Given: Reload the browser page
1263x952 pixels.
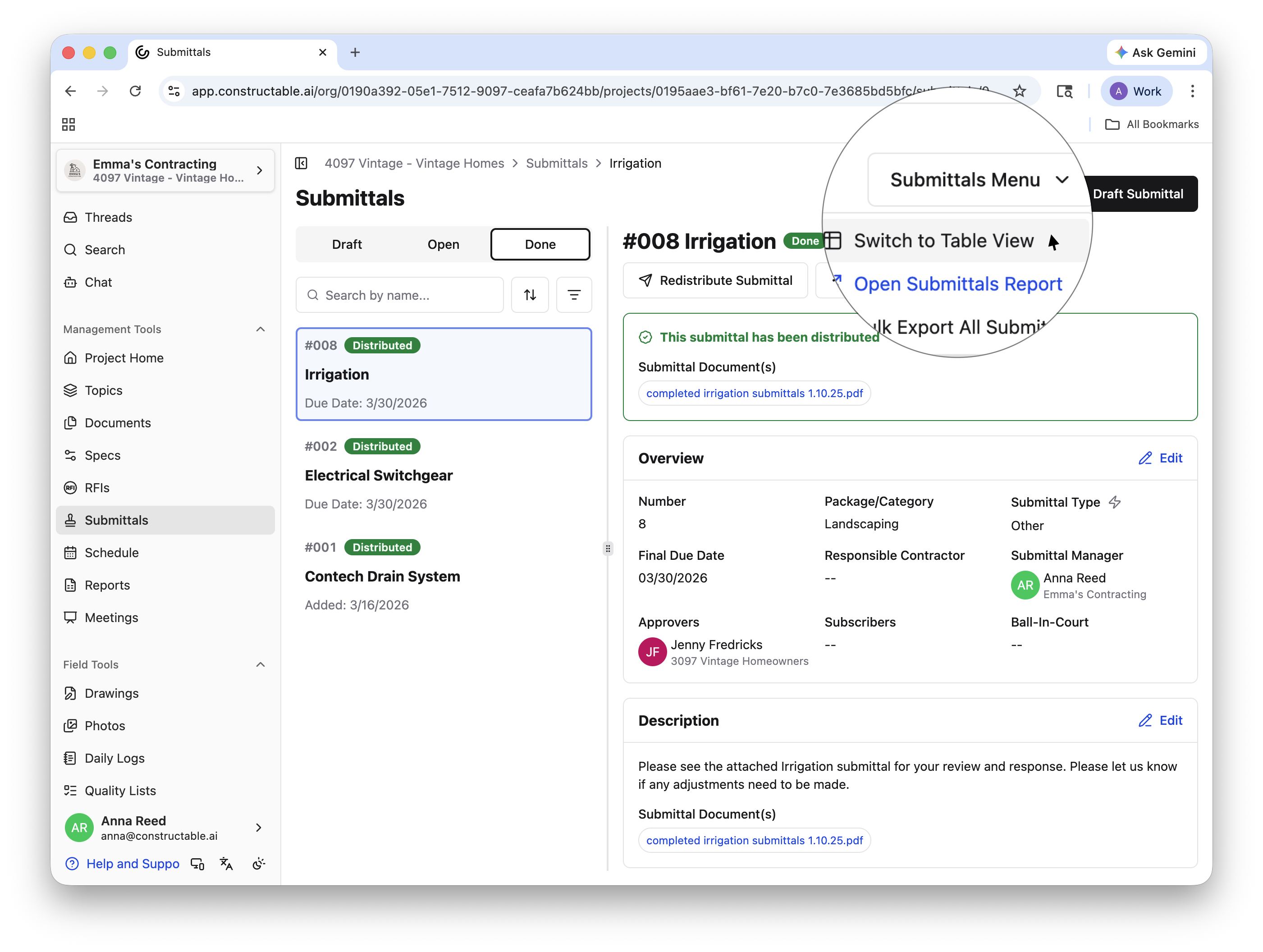Looking at the screenshot, I should coord(135,91).
